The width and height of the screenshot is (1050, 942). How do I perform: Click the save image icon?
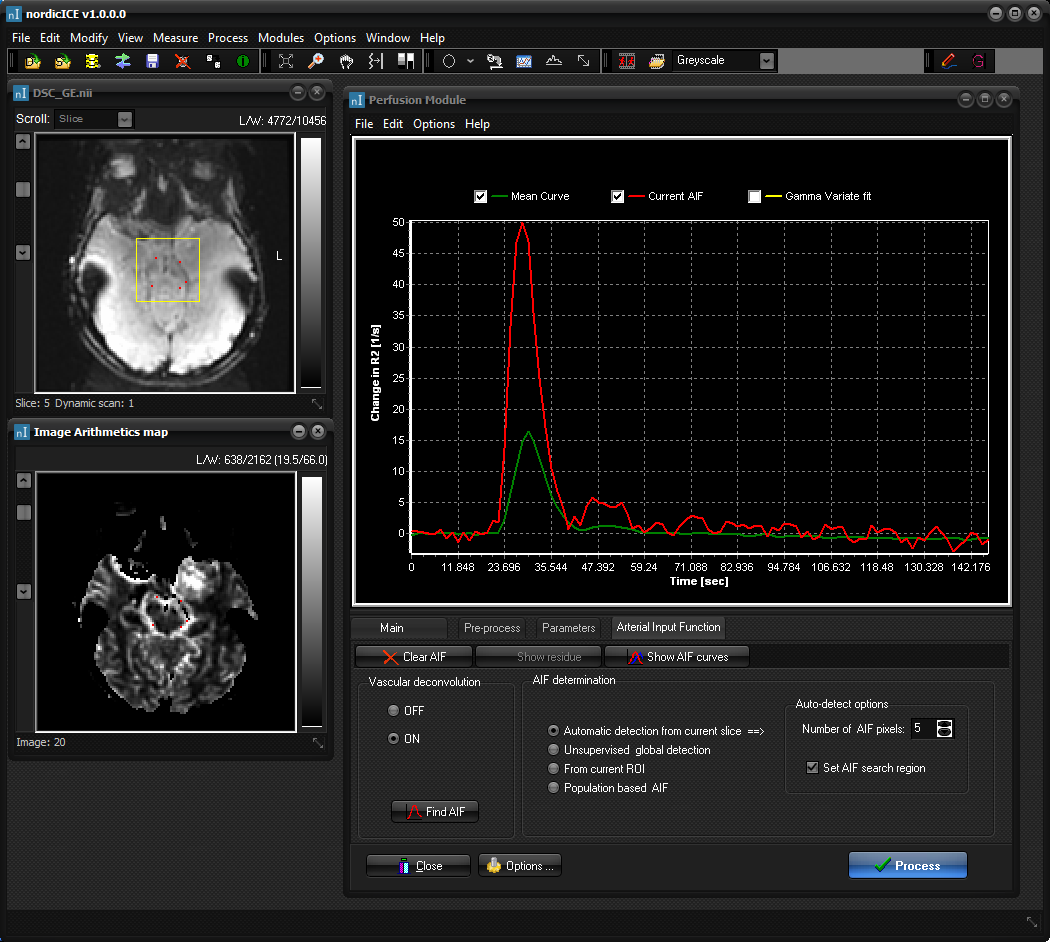pyautogui.click(x=152, y=61)
